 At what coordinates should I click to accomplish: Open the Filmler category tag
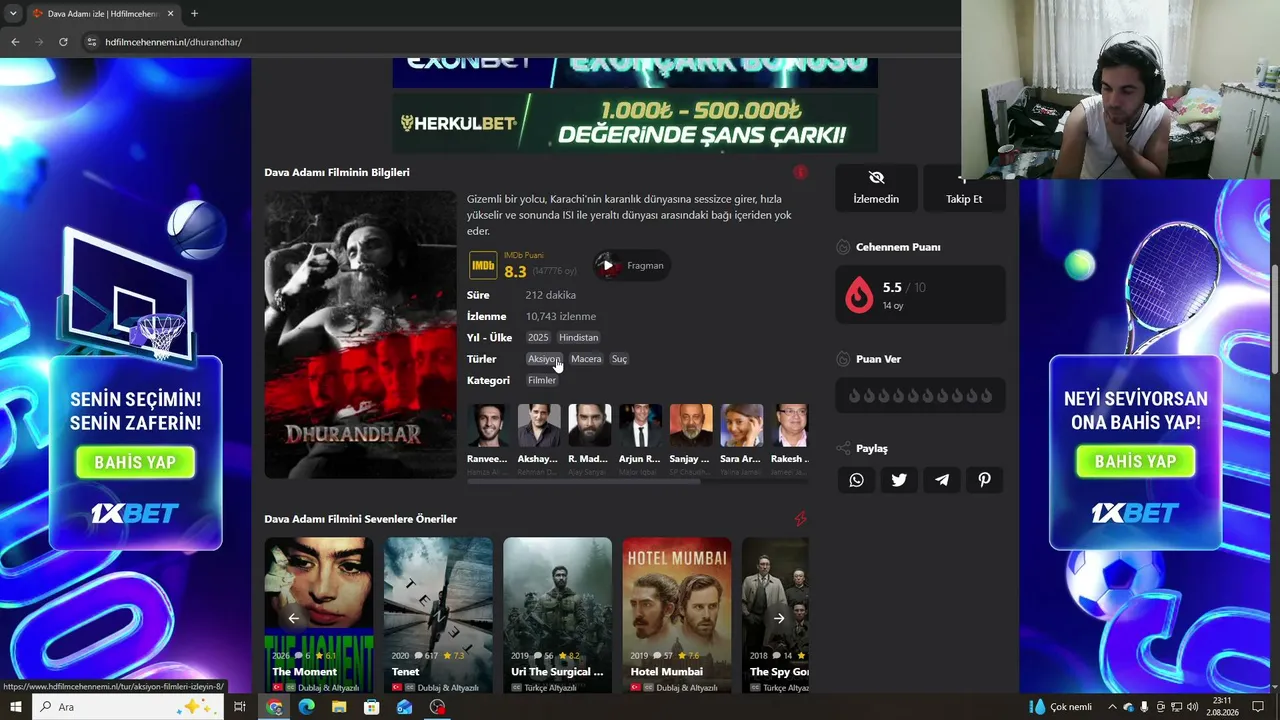click(542, 380)
